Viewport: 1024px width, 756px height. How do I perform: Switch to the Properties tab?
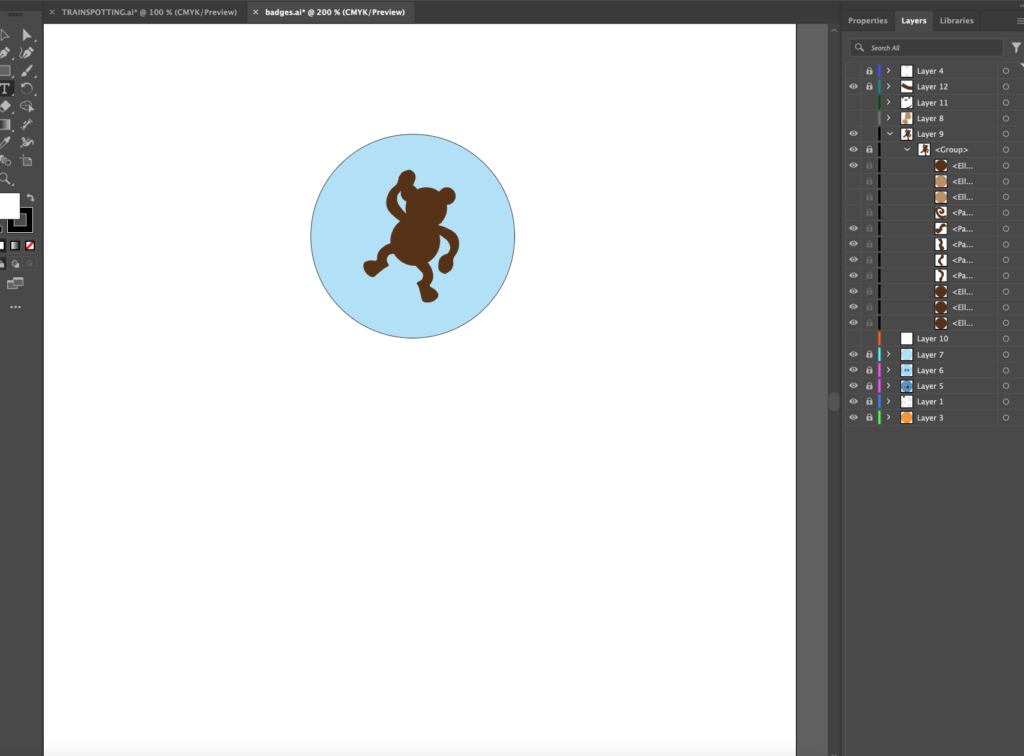868,21
